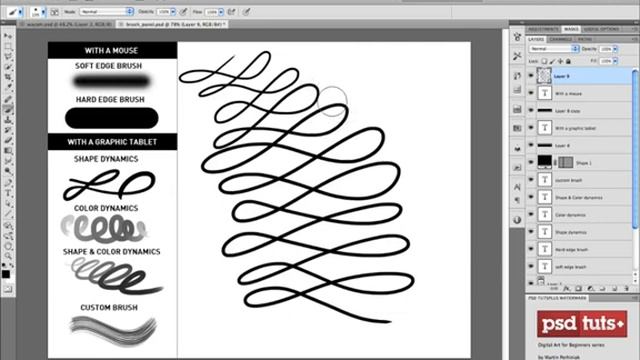Viewport: 640px width, 360px height.
Task: Open the Flow dropdown arrow
Action: 221,12
